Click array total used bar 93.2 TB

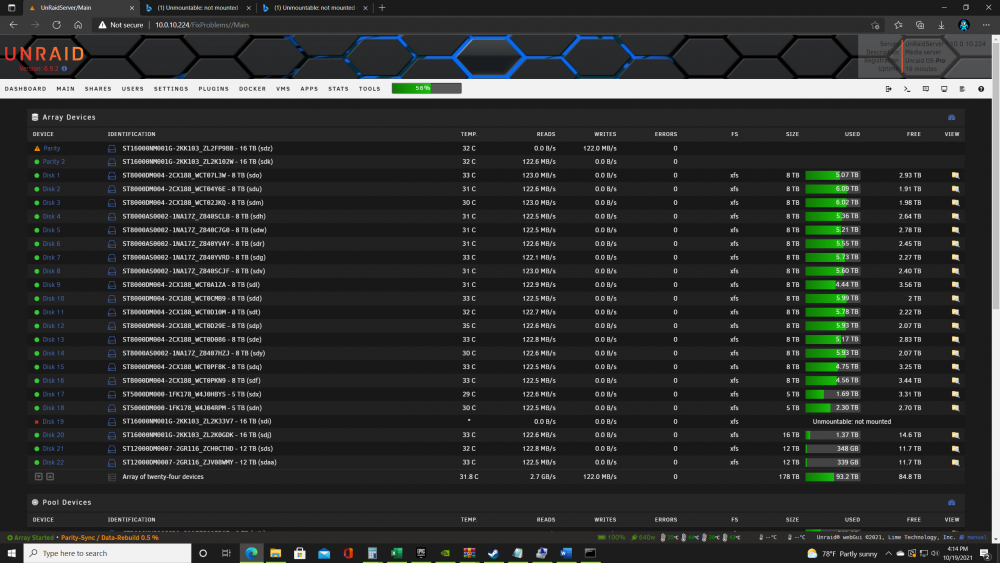click(x=832, y=477)
